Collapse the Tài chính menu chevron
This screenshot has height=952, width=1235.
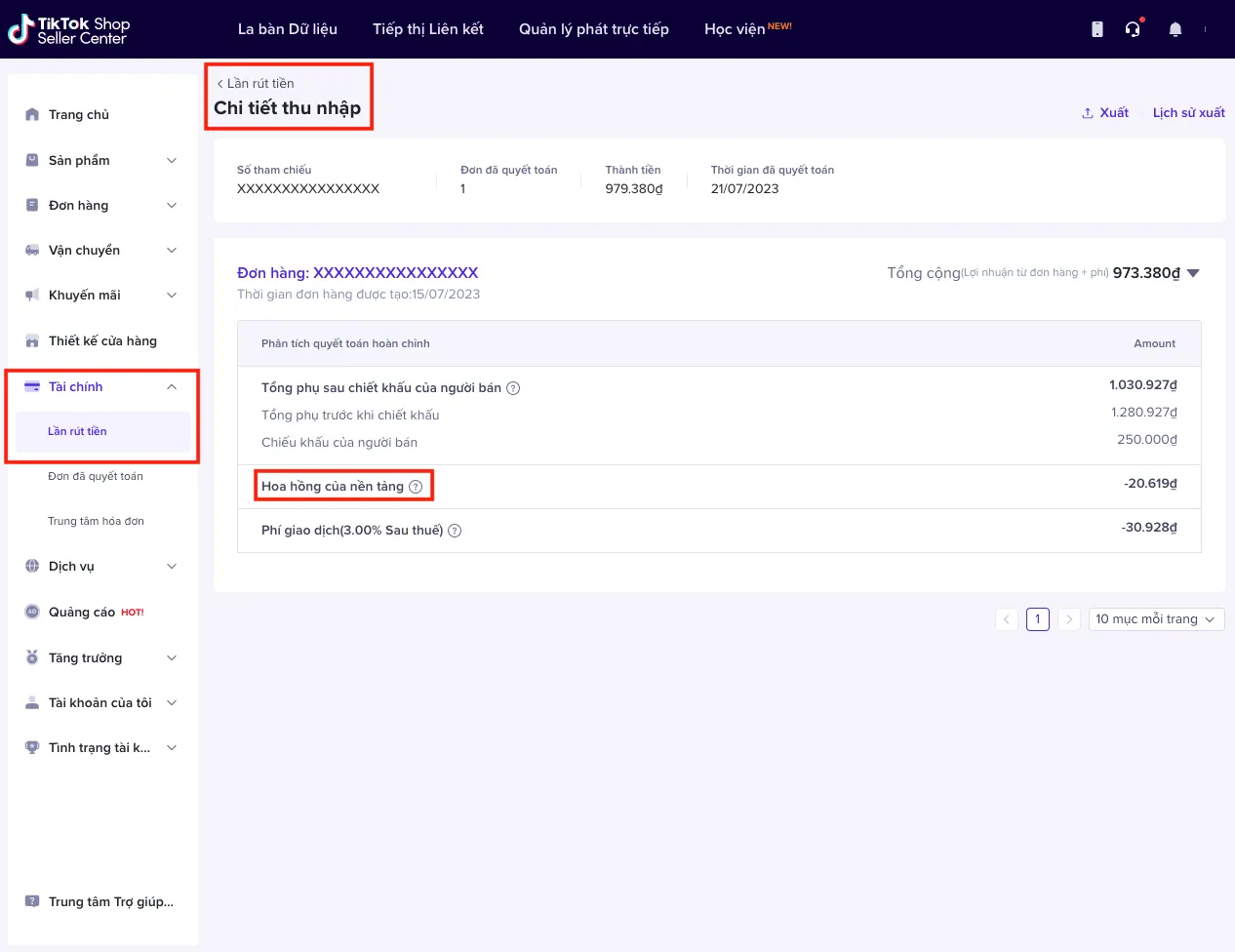172,386
